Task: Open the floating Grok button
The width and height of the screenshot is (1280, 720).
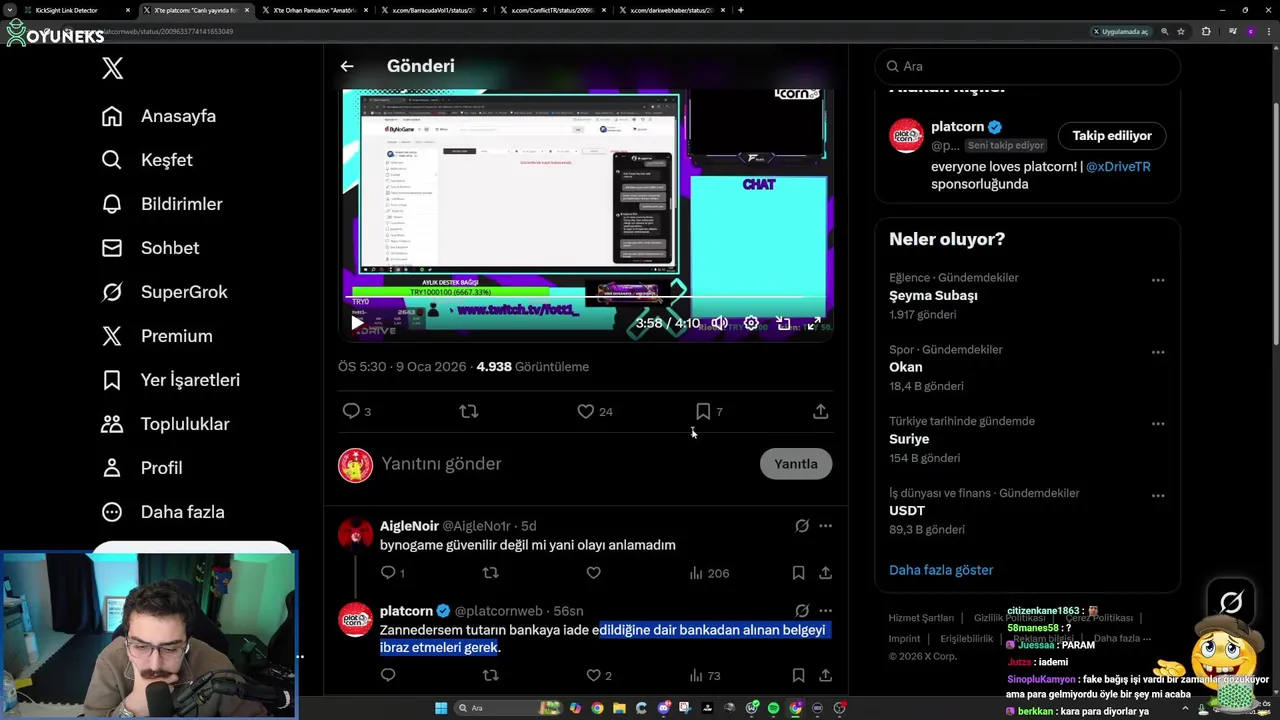Action: coord(1231,602)
